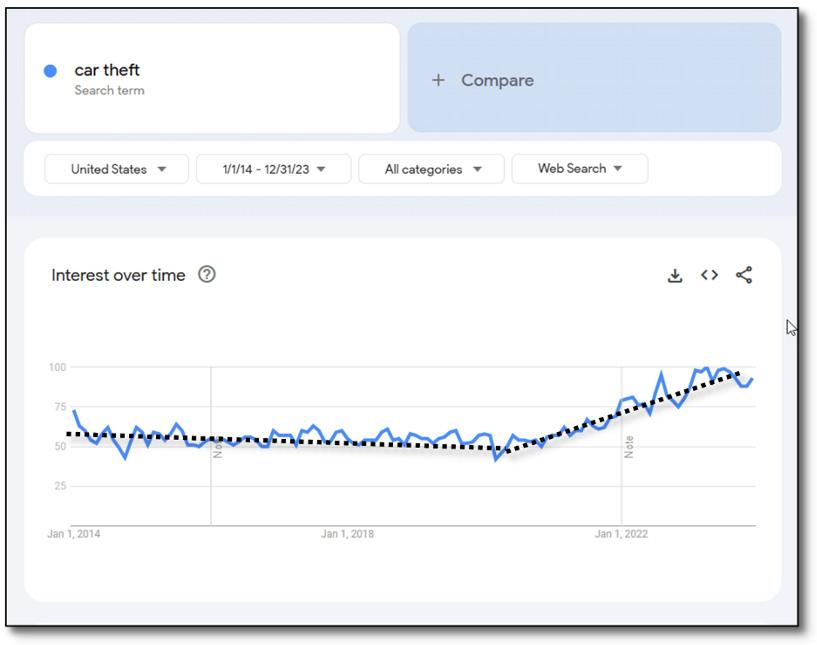Open the embed code icon
The height and width of the screenshot is (645, 817).
coord(709,275)
